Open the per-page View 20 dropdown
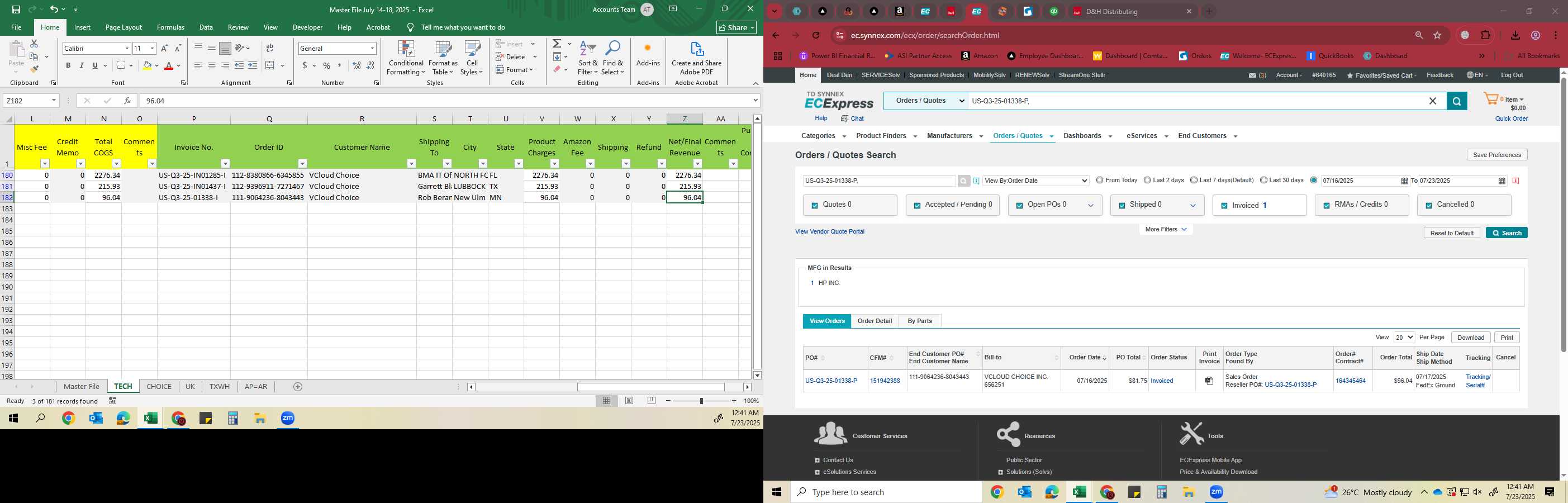The image size is (1568, 503). [x=1404, y=338]
